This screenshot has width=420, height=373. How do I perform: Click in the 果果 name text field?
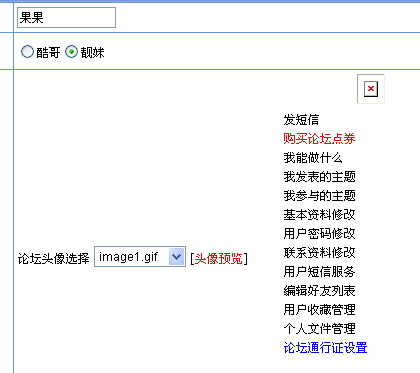click(x=66, y=17)
